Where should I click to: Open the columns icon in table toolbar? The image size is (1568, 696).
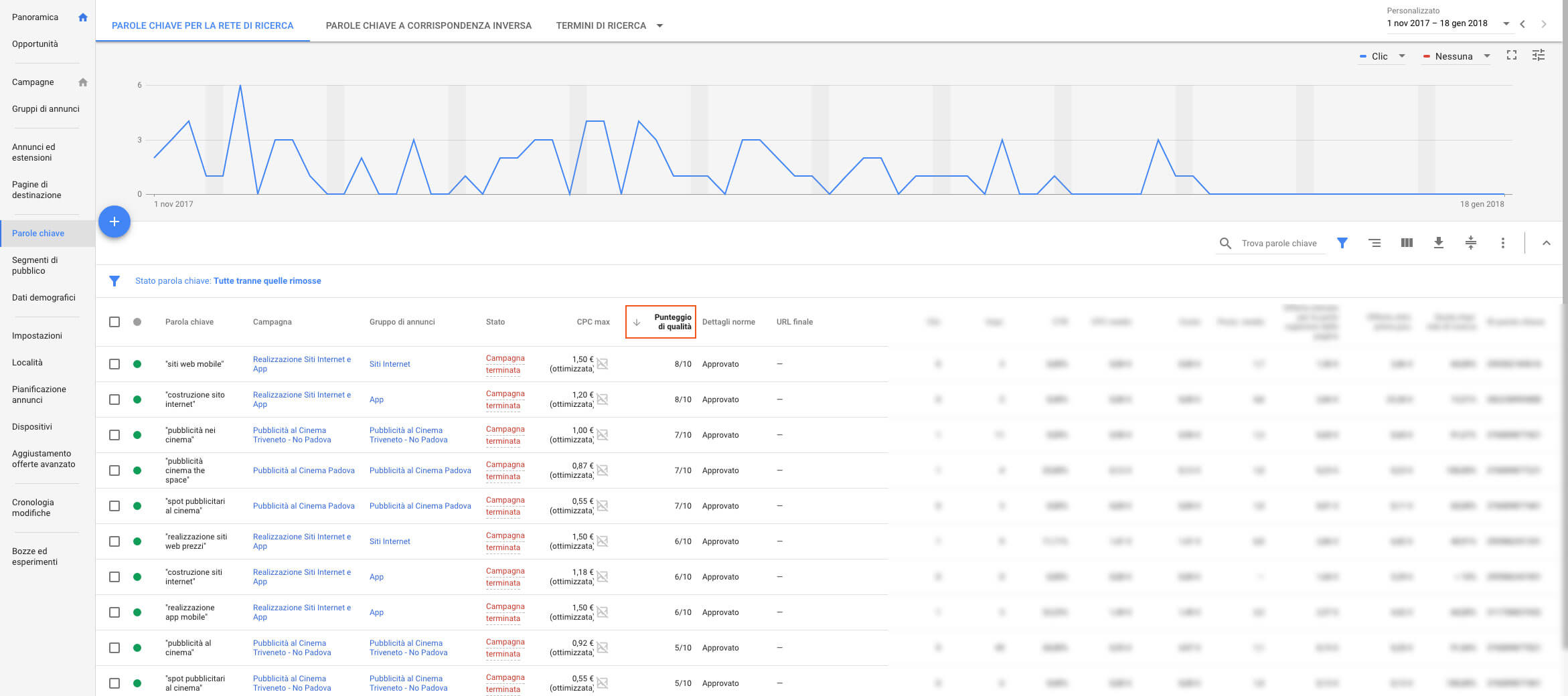pyautogui.click(x=1407, y=243)
